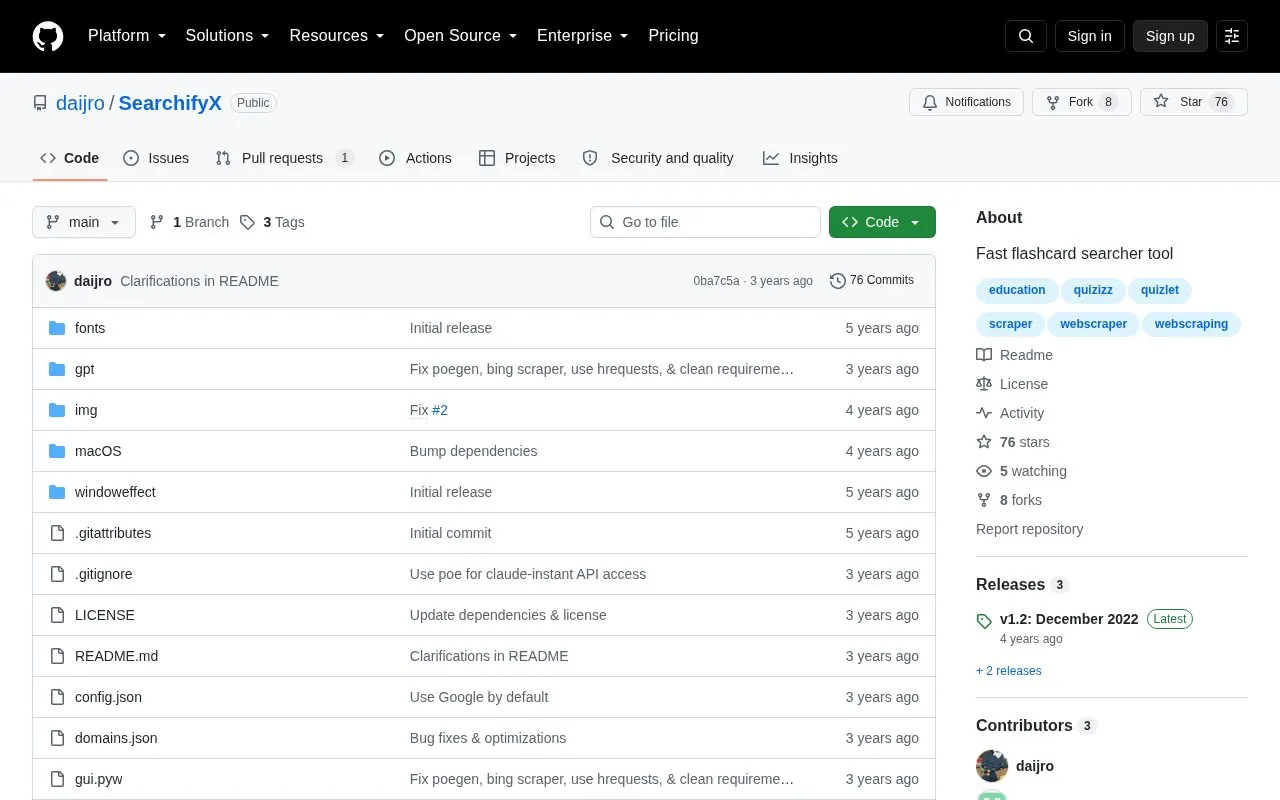The height and width of the screenshot is (800, 1280).
Task: Open the 3 Tags link
Action: pos(272,222)
